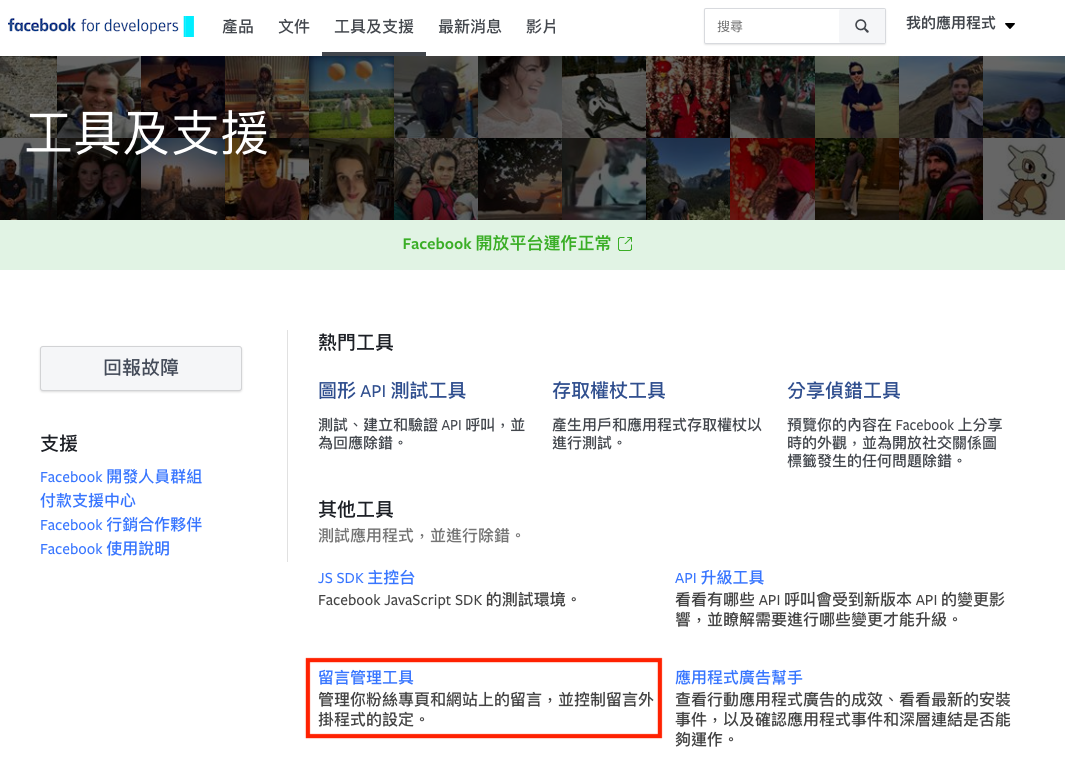1065x759 pixels.
Task: Click the 支援 sidebar heading
Action: pyautogui.click(x=59, y=444)
